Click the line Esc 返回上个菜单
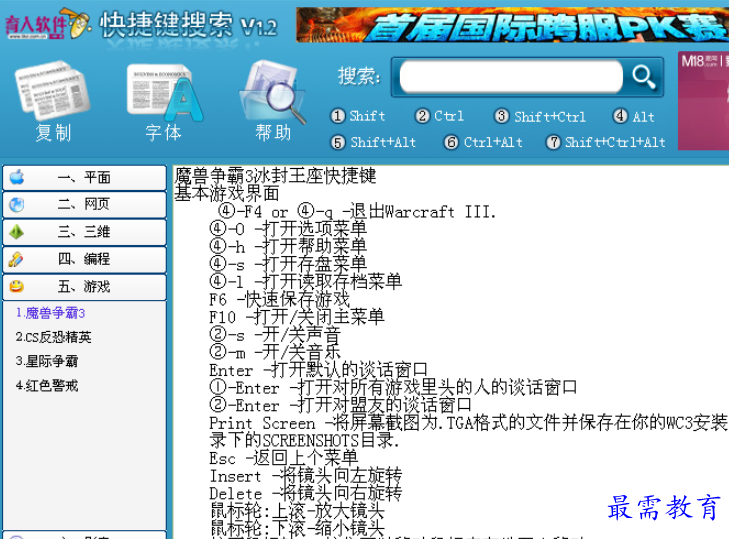This screenshot has height=539, width=729. pyautogui.click(x=284, y=459)
